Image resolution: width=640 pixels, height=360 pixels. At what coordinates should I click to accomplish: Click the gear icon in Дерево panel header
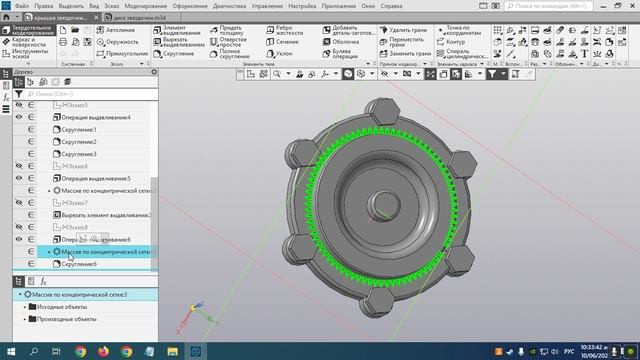pos(154,72)
